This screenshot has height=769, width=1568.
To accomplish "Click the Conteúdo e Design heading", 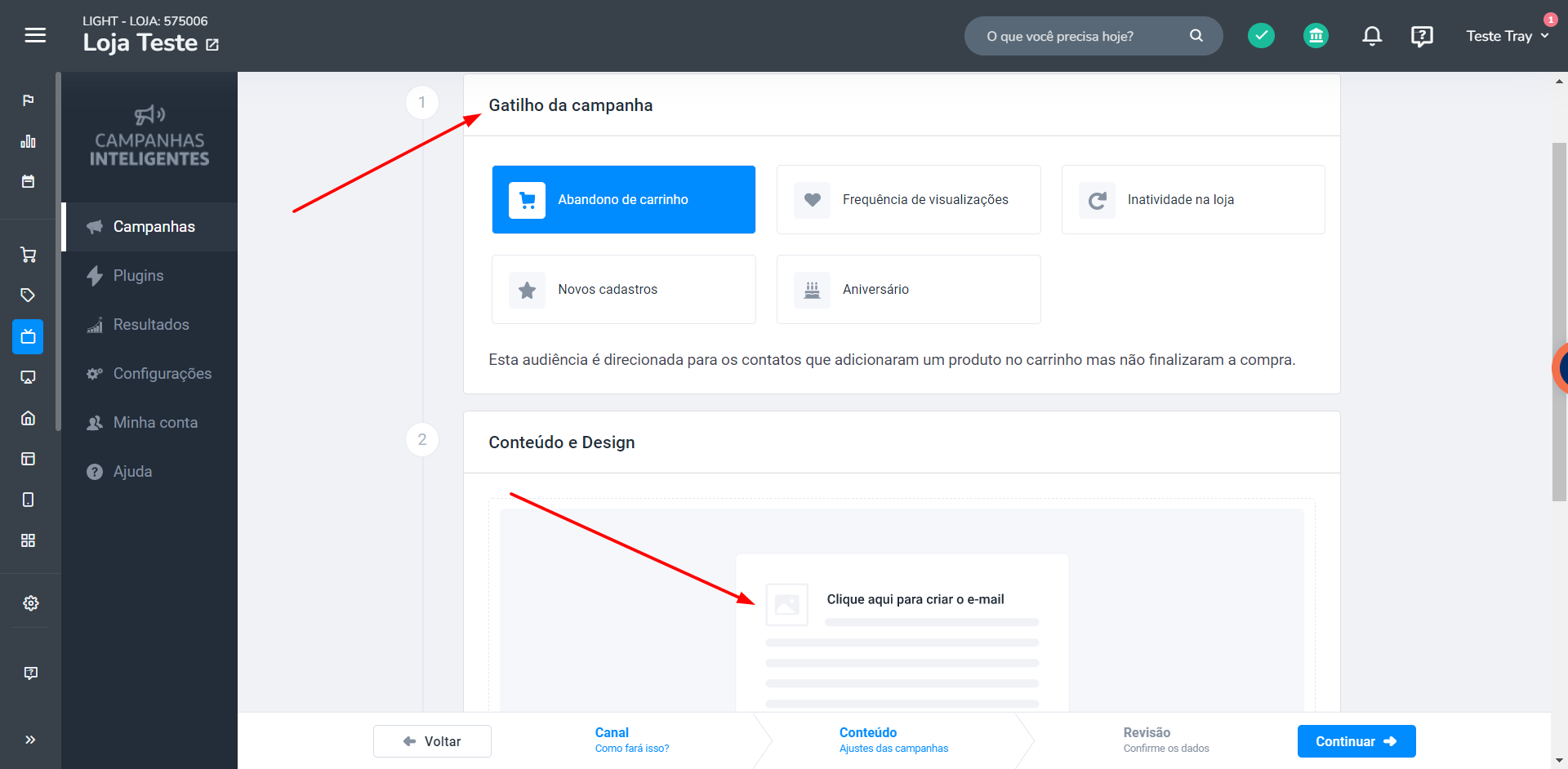I will (561, 442).
